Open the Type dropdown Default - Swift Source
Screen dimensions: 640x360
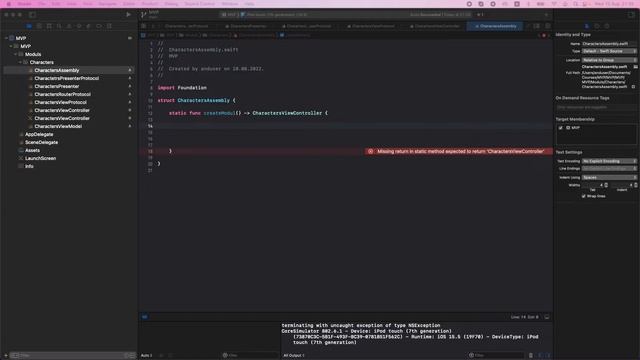609,51
